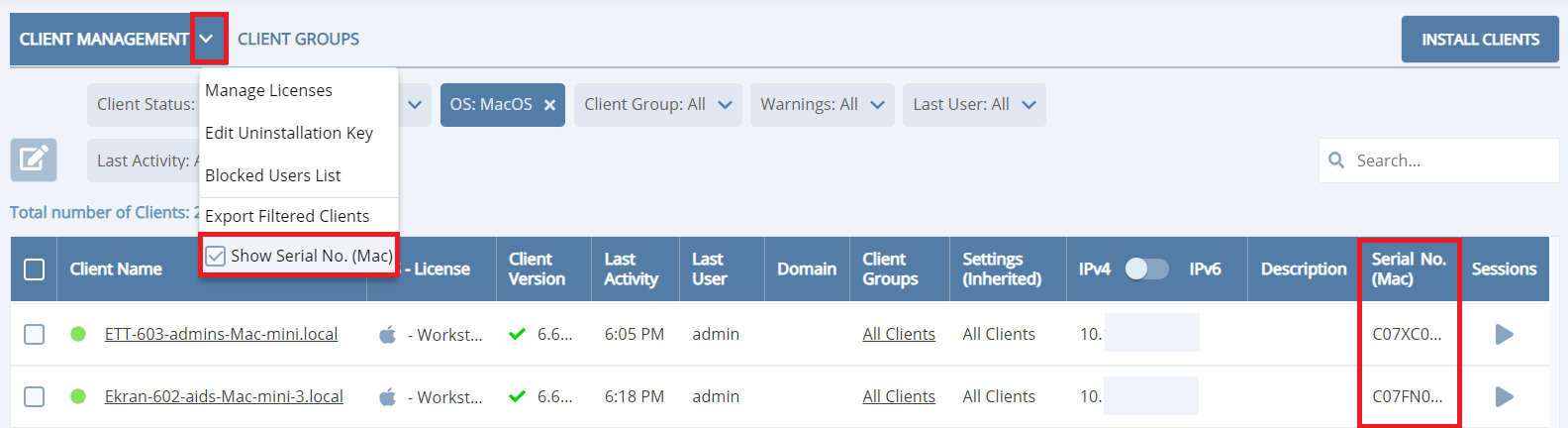Remove the OS: MacOS filter
The width and height of the screenshot is (1568, 428).
[x=549, y=105]
